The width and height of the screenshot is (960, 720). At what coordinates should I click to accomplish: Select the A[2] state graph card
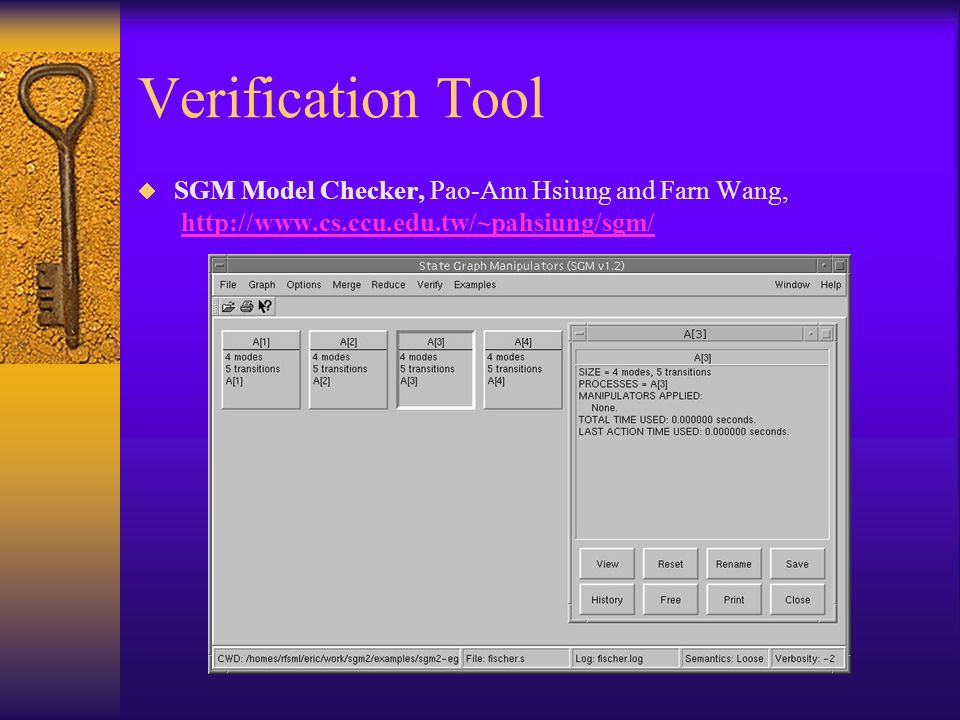pos(348,370)
